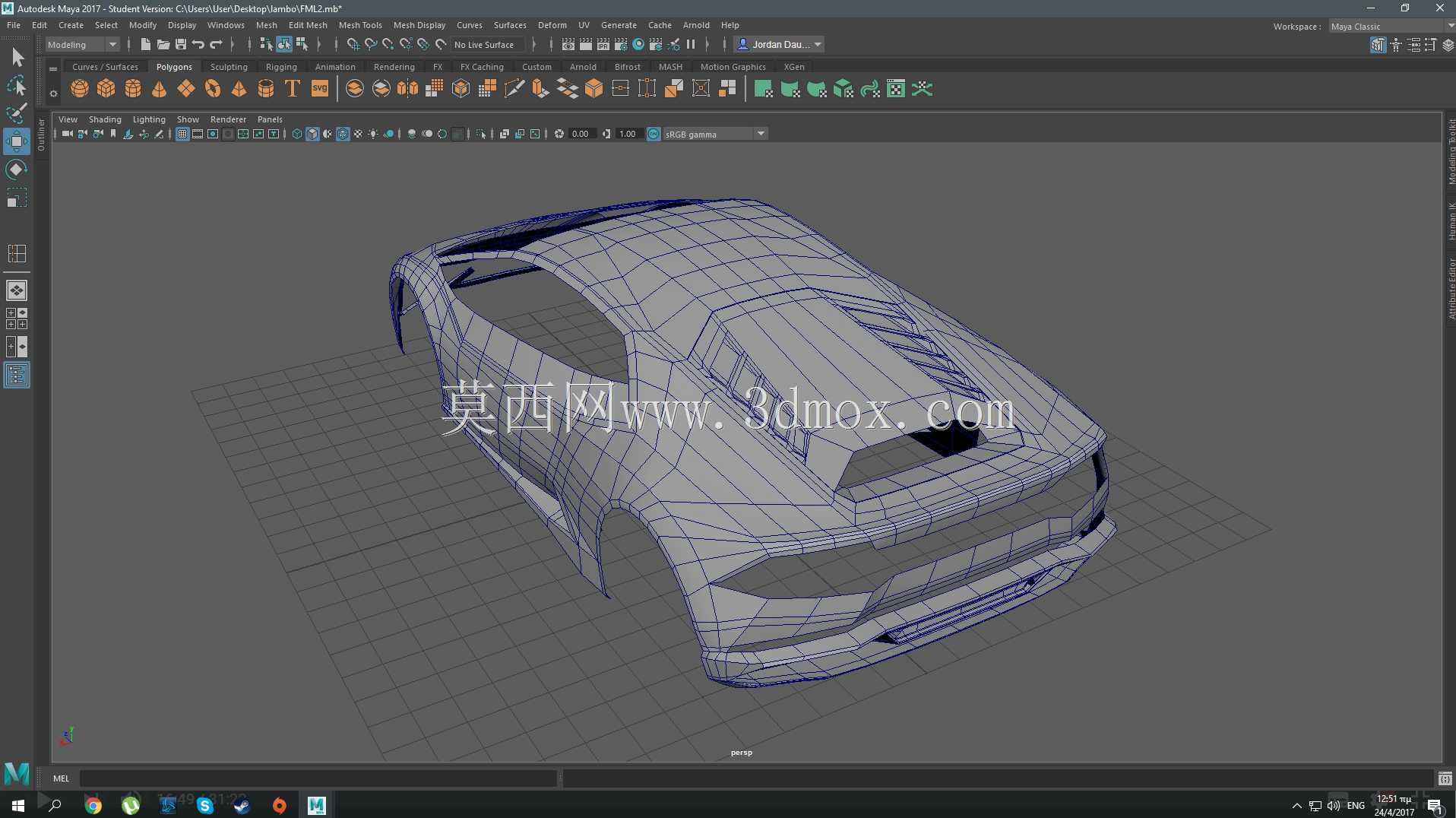Screen dimensions: 1456x818
Task: Click the Render current frame icon
Action: click(586, 44)
